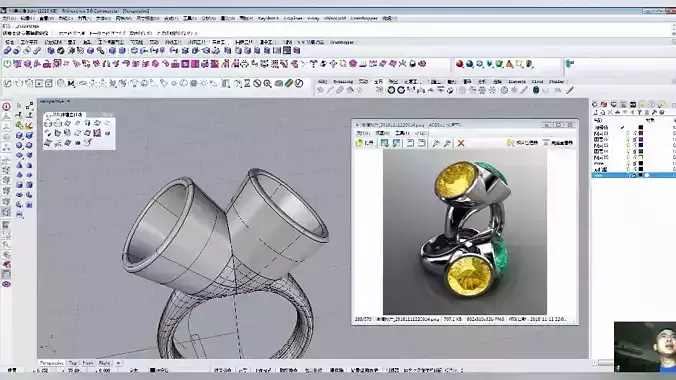676x380 pixels.
Task: Click the red pink icon in floating toolbar
Action: pyautogui.click(x=97, y=133)
